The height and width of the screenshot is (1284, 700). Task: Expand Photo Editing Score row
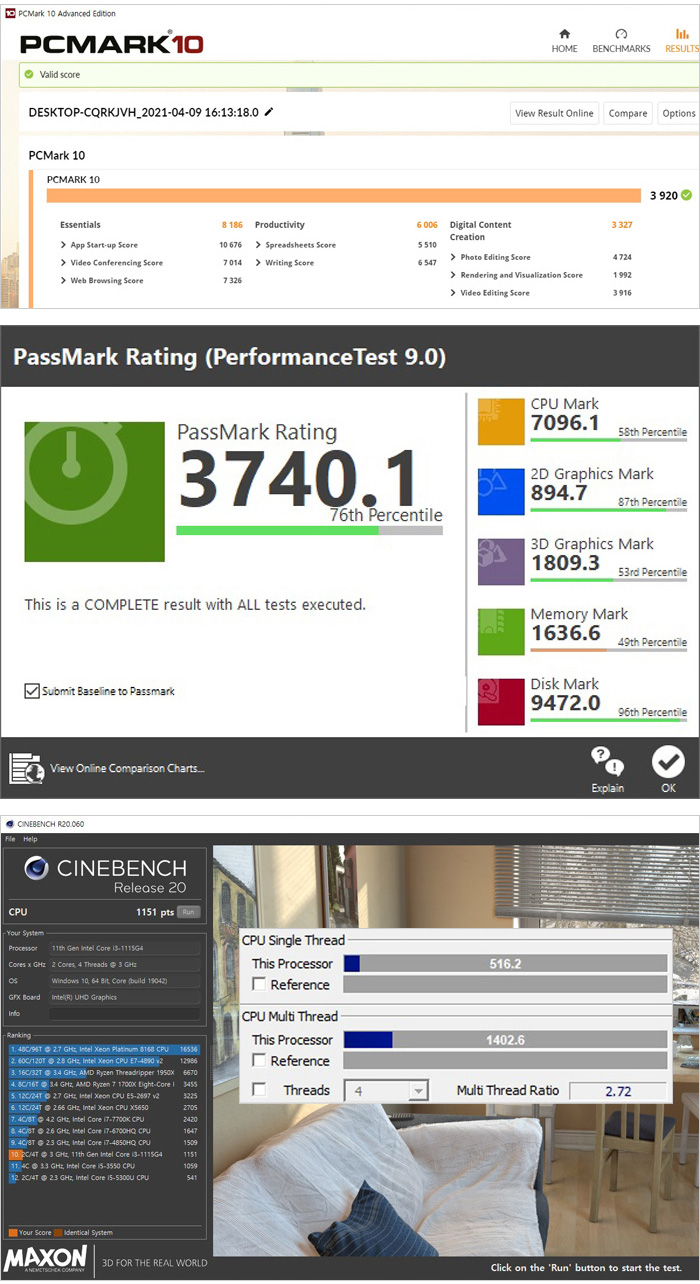point(454,257)
